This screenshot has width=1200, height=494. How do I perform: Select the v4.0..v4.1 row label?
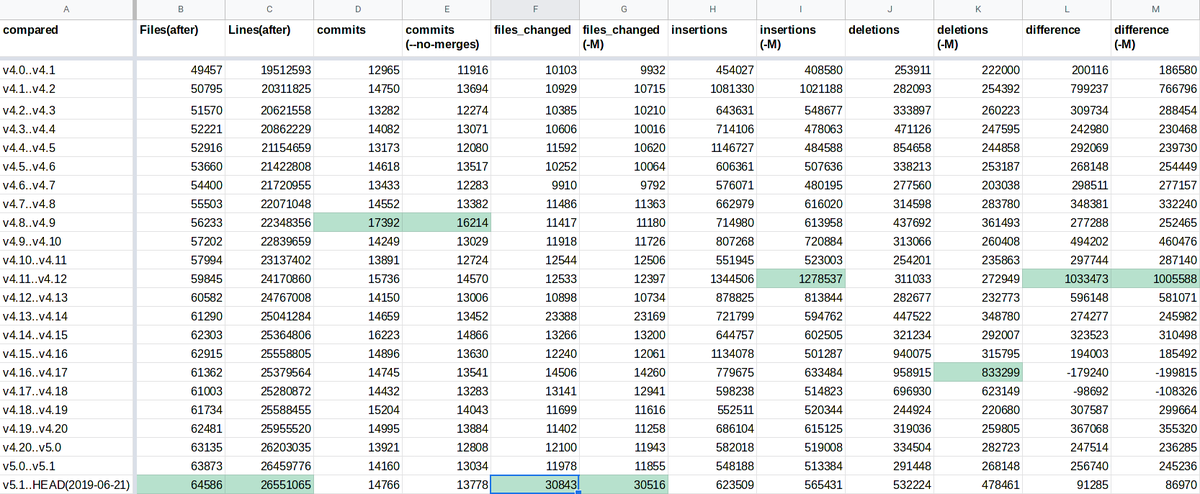pos(67,70)
